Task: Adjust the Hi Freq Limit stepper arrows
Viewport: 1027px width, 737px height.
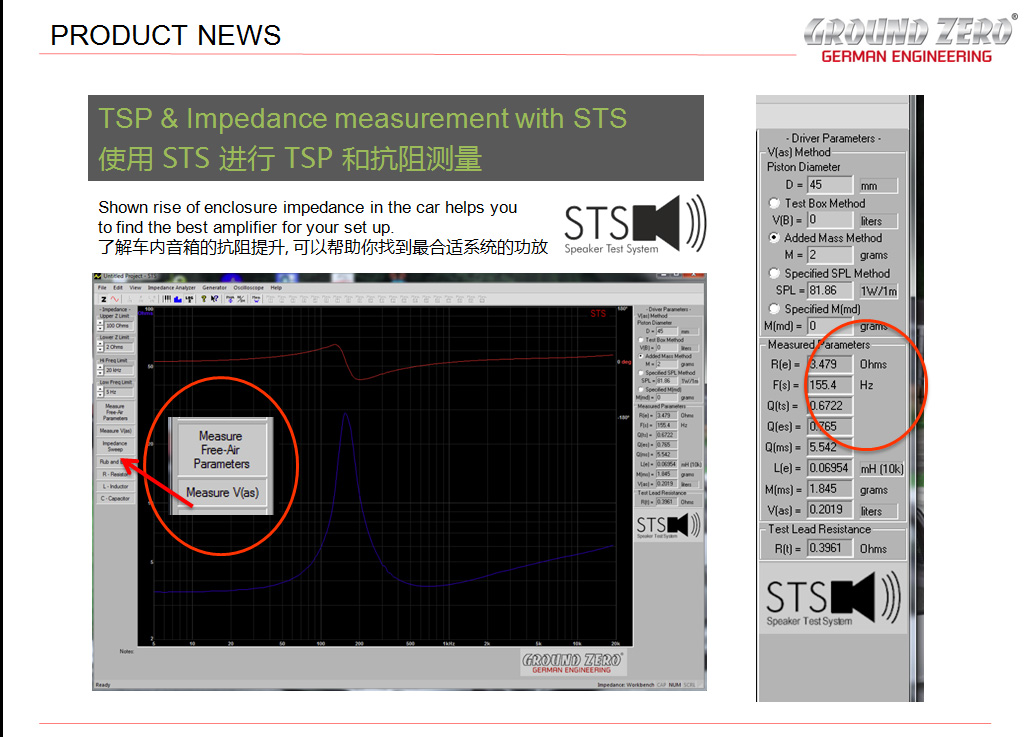Action: pos(100,370)
